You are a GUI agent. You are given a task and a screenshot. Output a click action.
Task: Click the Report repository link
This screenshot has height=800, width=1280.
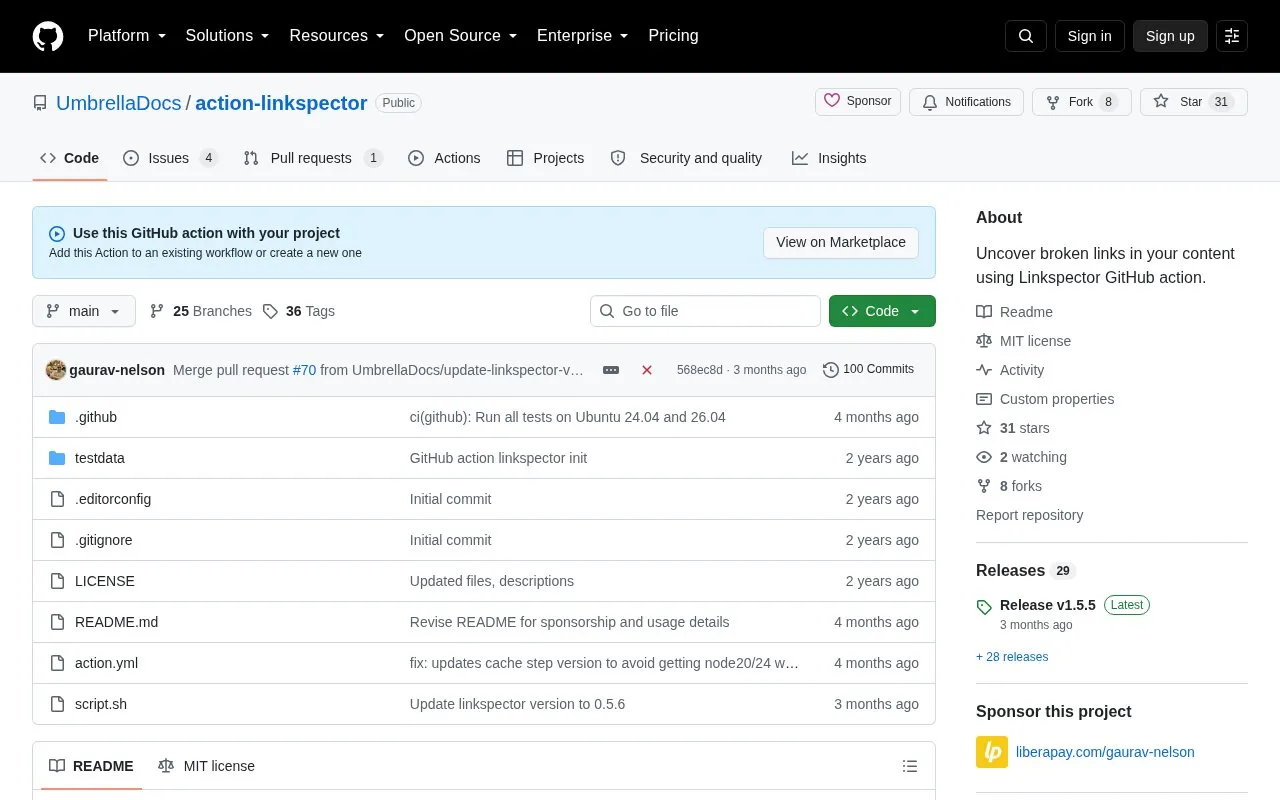coord(1030,515)
